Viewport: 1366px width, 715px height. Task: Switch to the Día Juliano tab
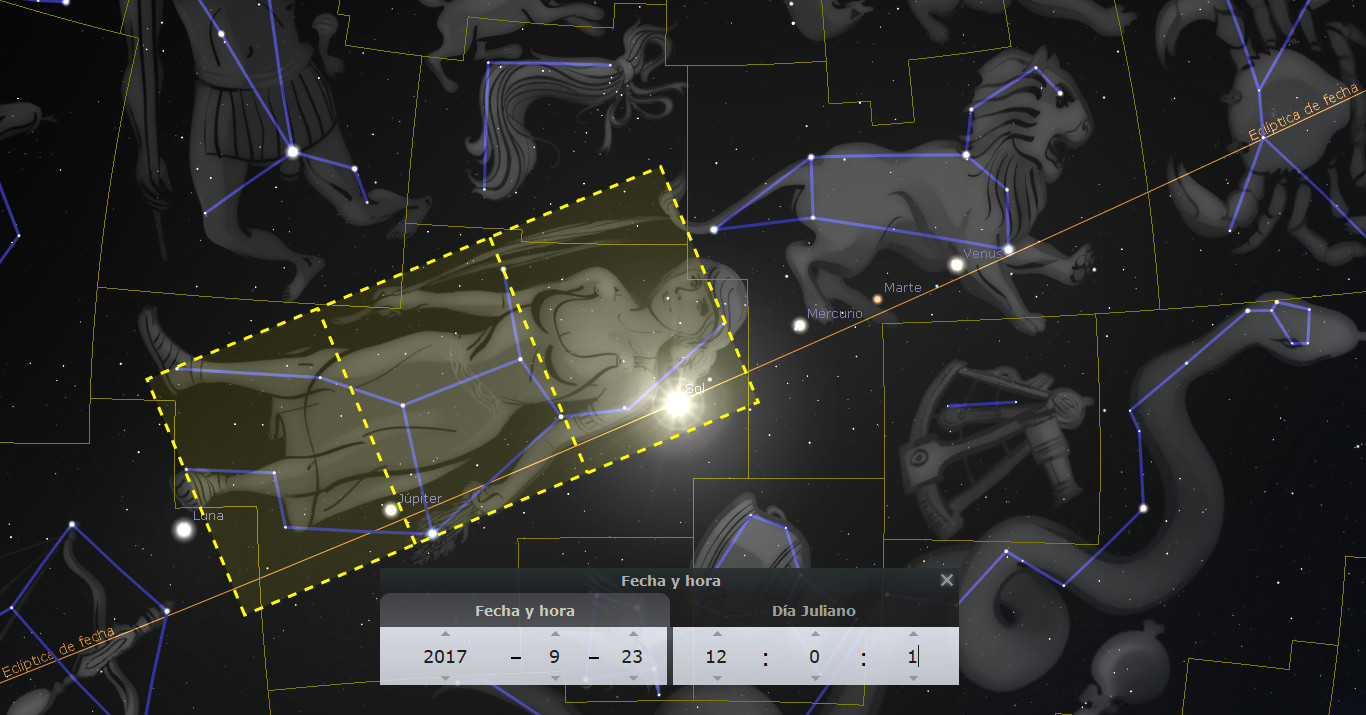click(x=813, y=611)
